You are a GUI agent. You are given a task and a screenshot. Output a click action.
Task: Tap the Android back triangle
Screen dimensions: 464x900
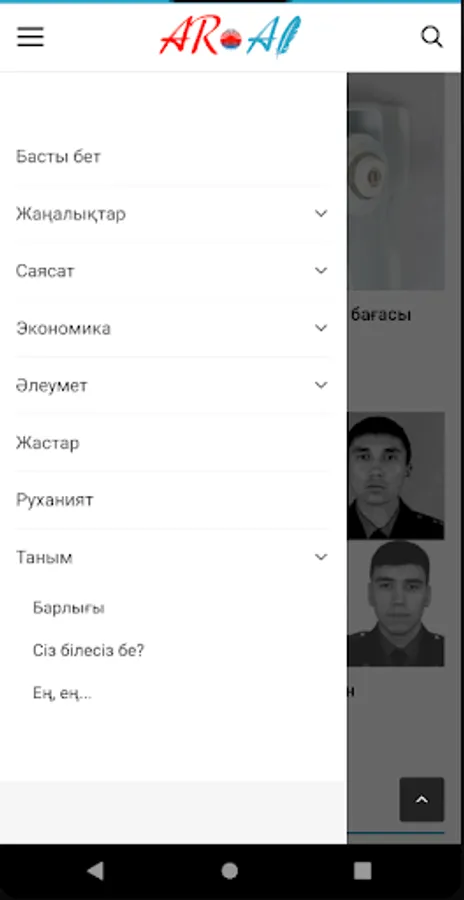(x=95, y=871)
